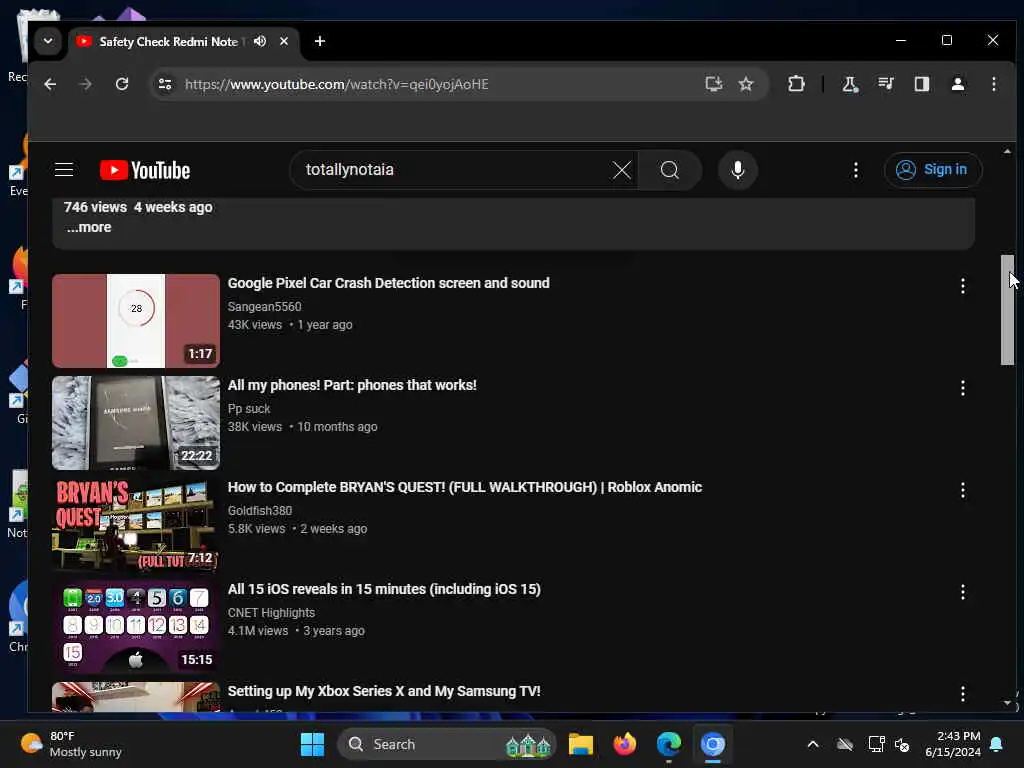Sign in to YouTube
This screenshot has height=768, width=1024.
(933, 170)
